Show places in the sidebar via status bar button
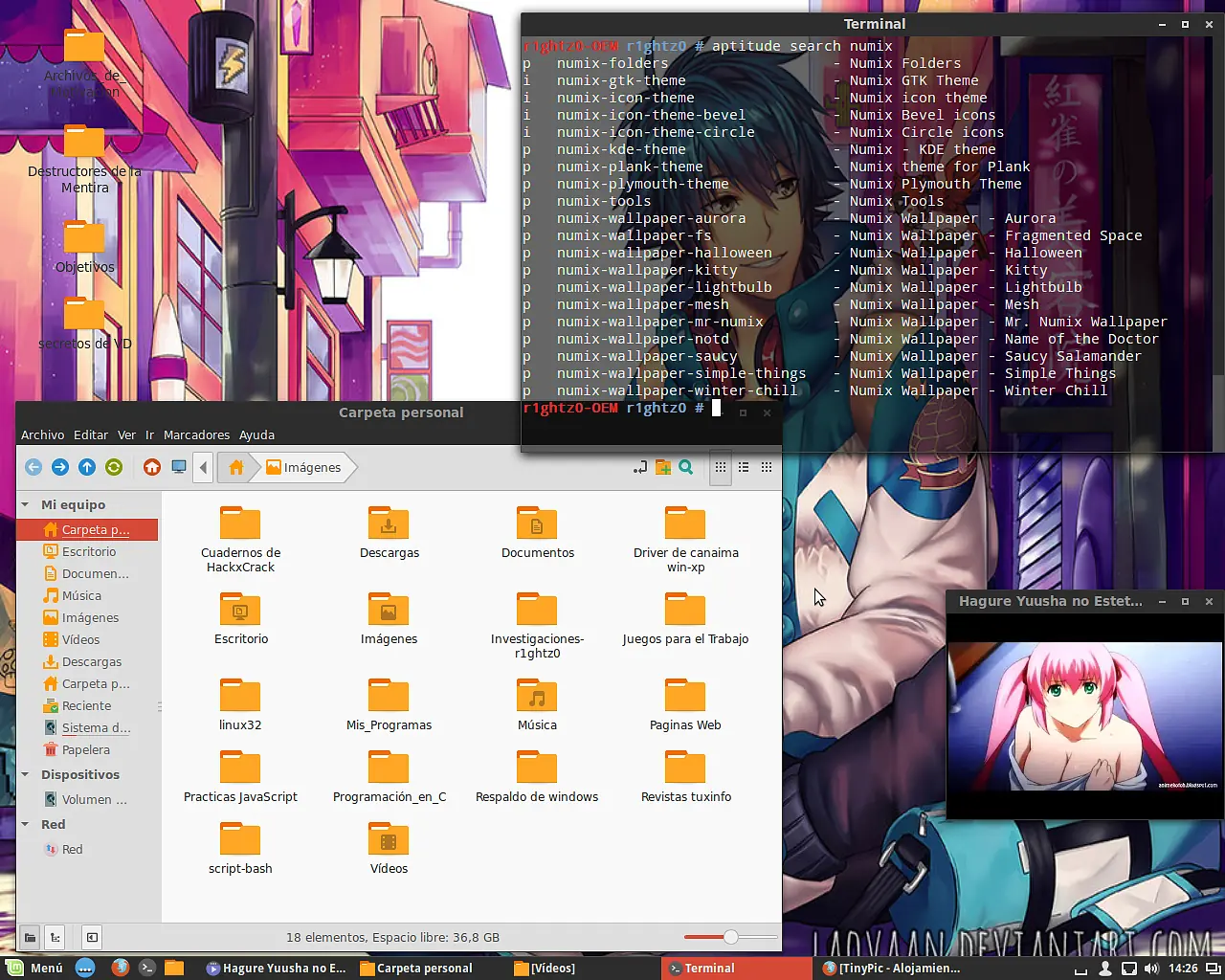1225x980 pixels. tap(31, 937)
